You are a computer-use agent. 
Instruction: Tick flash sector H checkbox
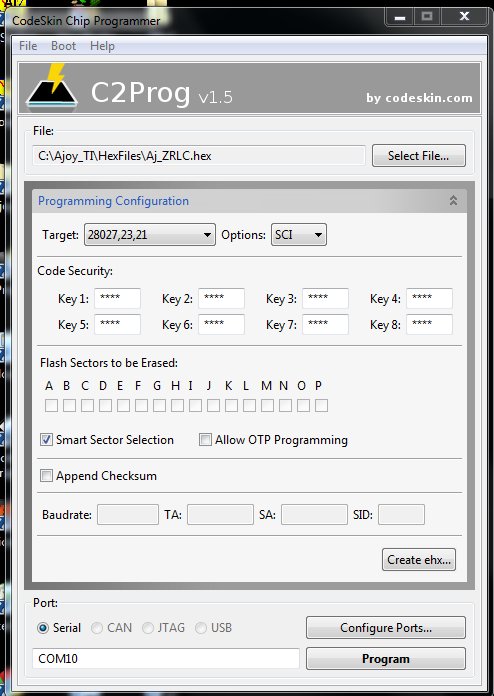tap(177, 405)
